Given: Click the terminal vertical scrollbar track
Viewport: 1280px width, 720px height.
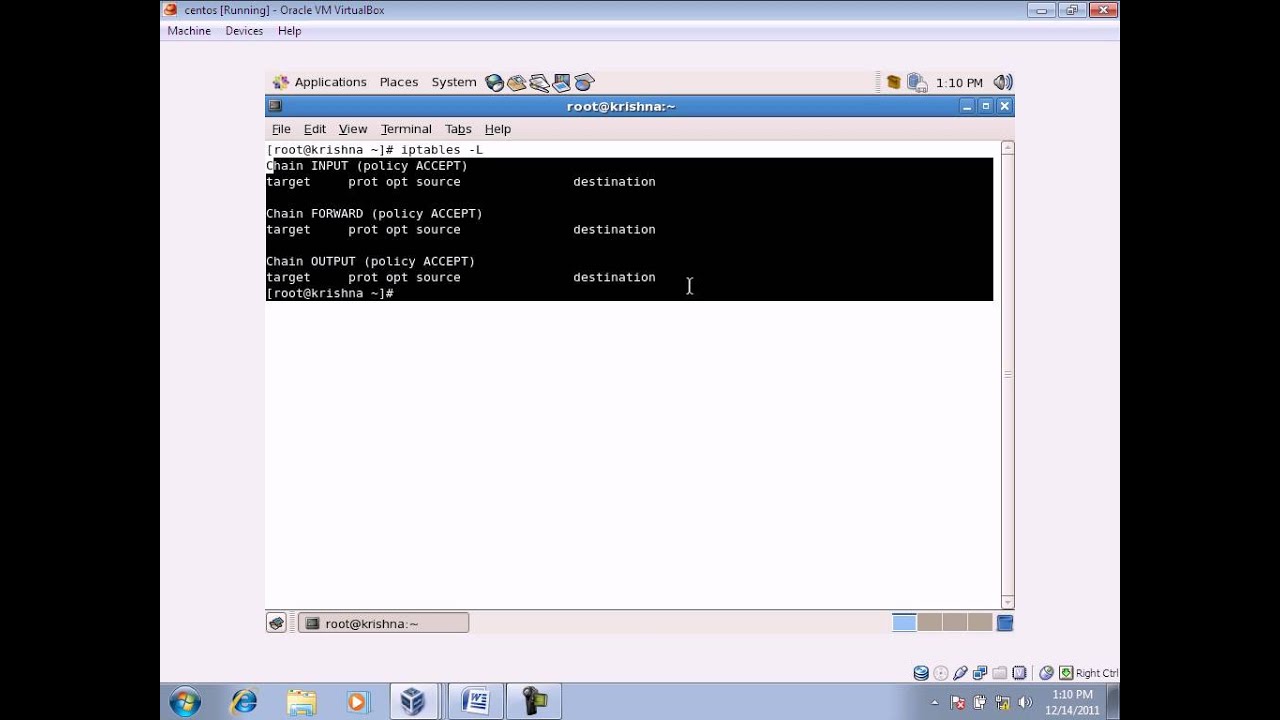Looking at the screenshot, I should (1007, 375).
